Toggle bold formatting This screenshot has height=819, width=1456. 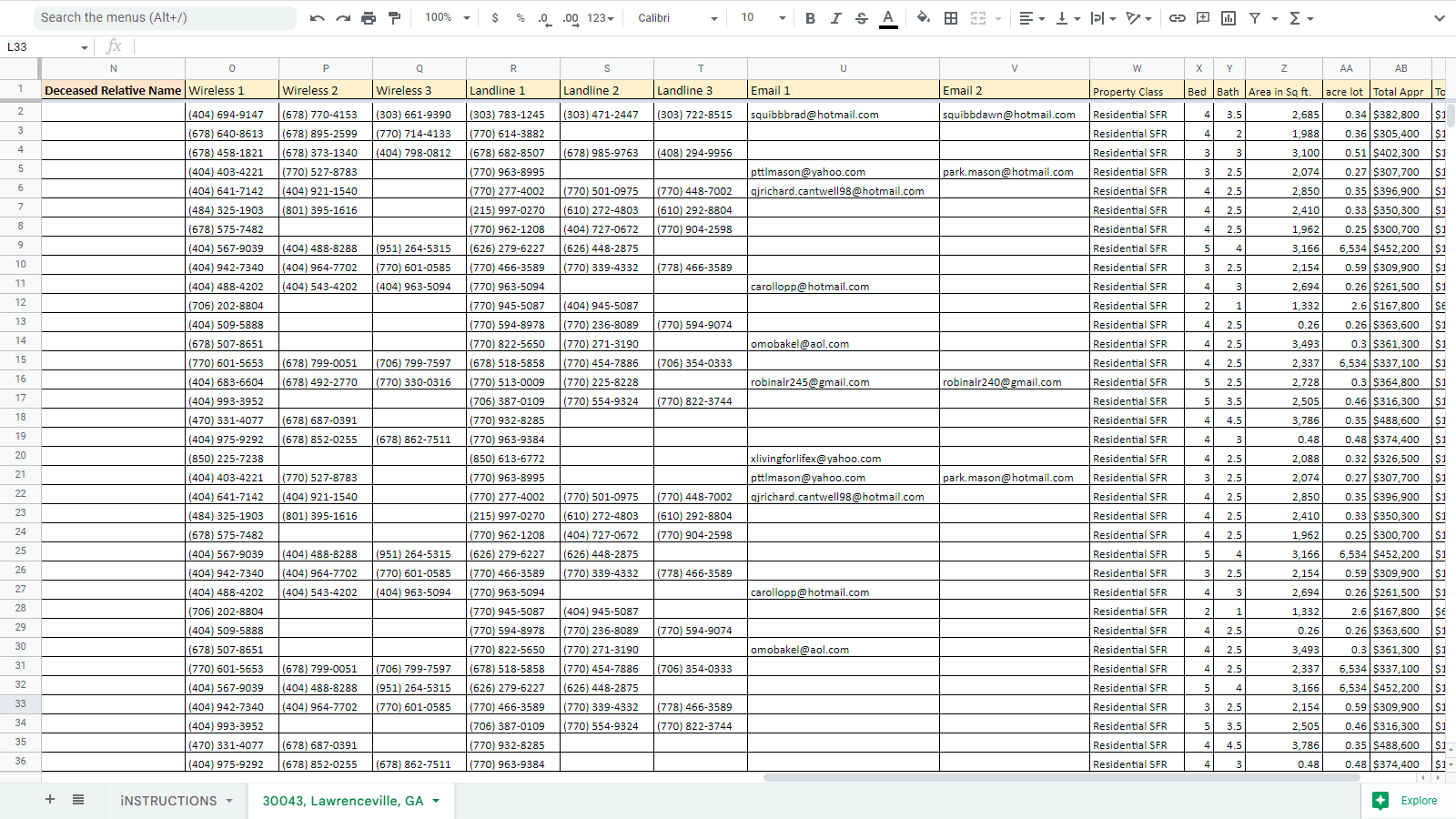[x=810, y=18]
